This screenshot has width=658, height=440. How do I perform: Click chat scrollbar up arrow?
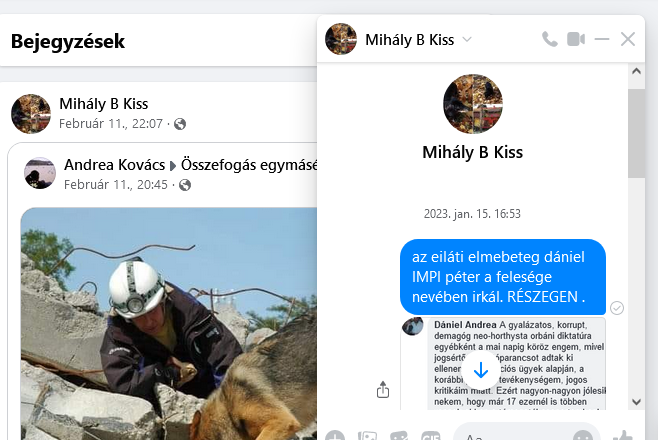click(636, 71)
